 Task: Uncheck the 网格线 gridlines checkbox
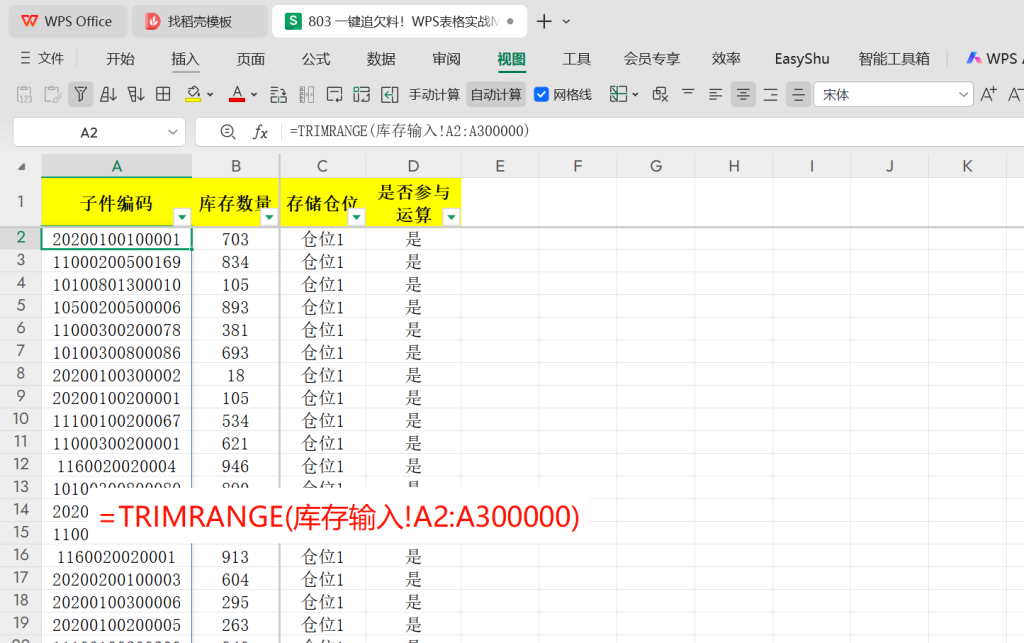point(541,95)
